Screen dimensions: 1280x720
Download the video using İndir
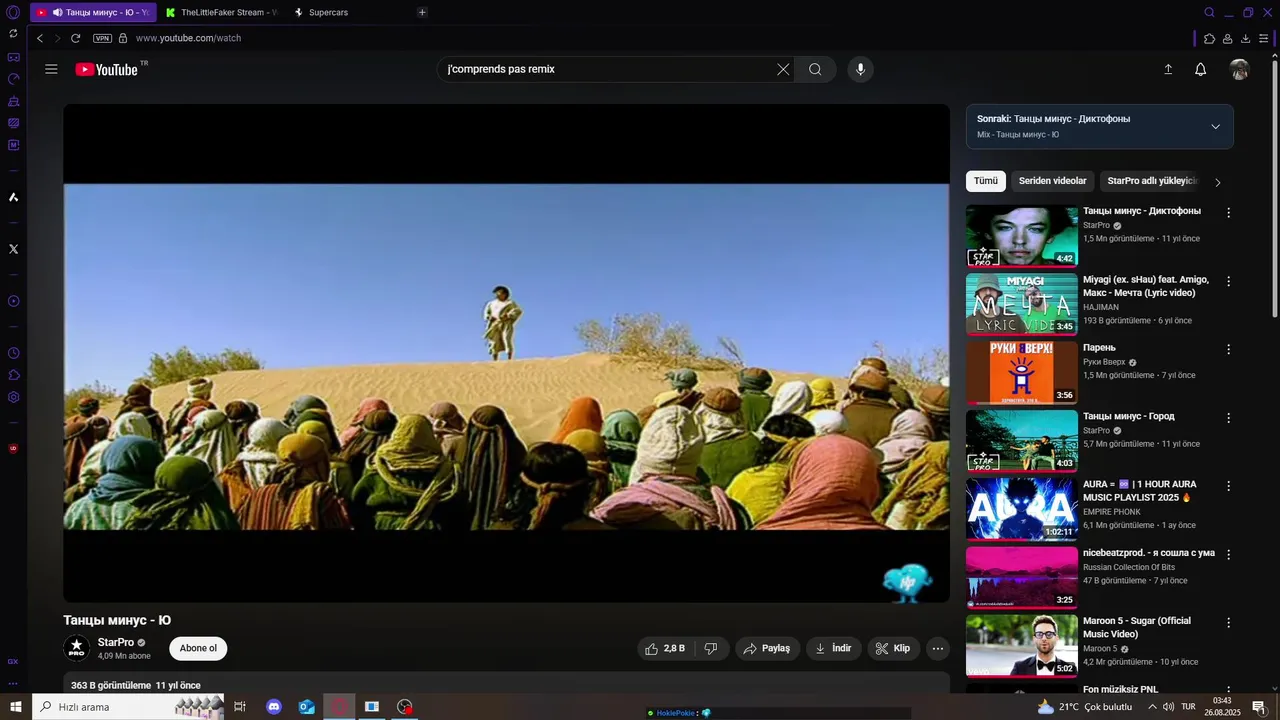point(833,648)
